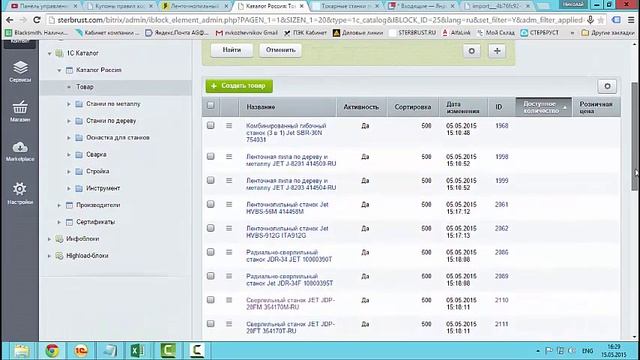Add a filter condition with plus button
640x360 pixels.
tap(497, 51)
